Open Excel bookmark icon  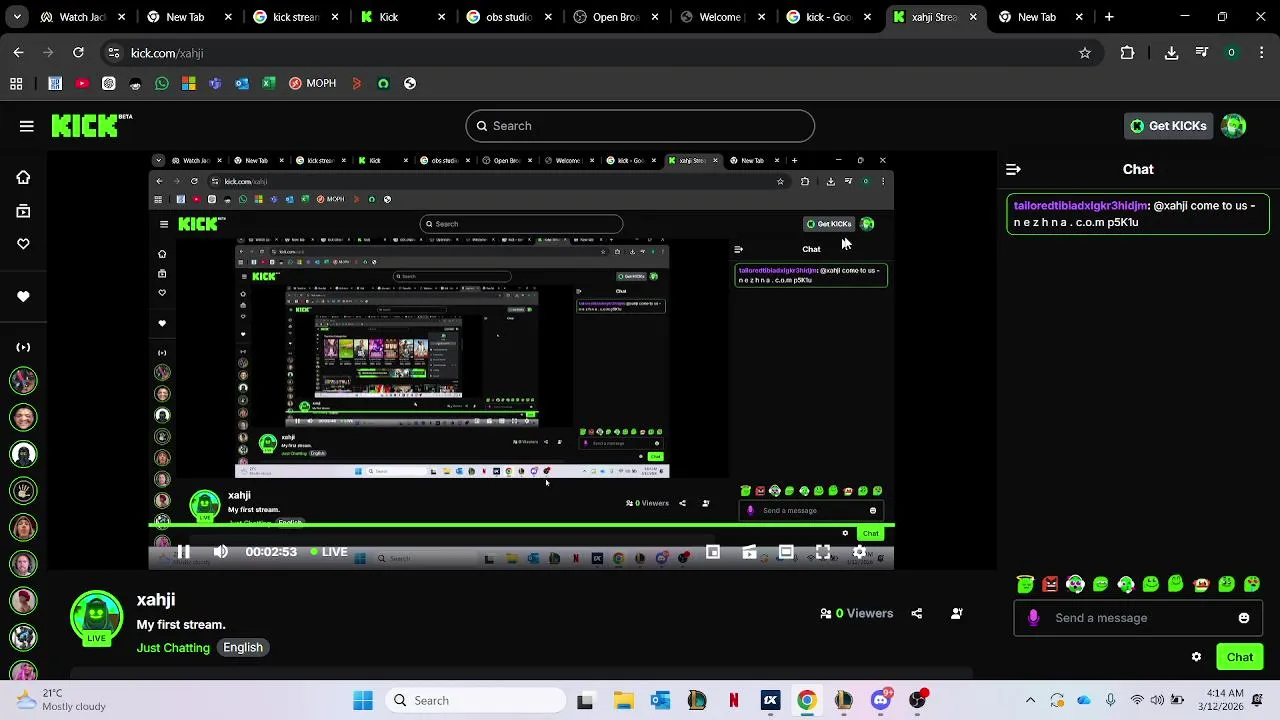click(x=268, y=84)
